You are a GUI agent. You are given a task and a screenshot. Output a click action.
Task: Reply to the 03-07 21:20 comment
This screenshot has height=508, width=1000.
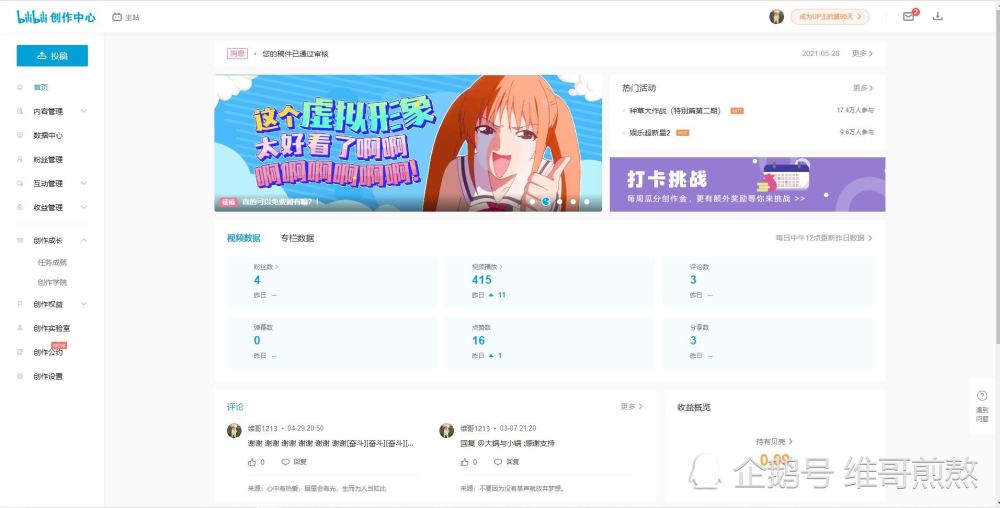(506, 461)
